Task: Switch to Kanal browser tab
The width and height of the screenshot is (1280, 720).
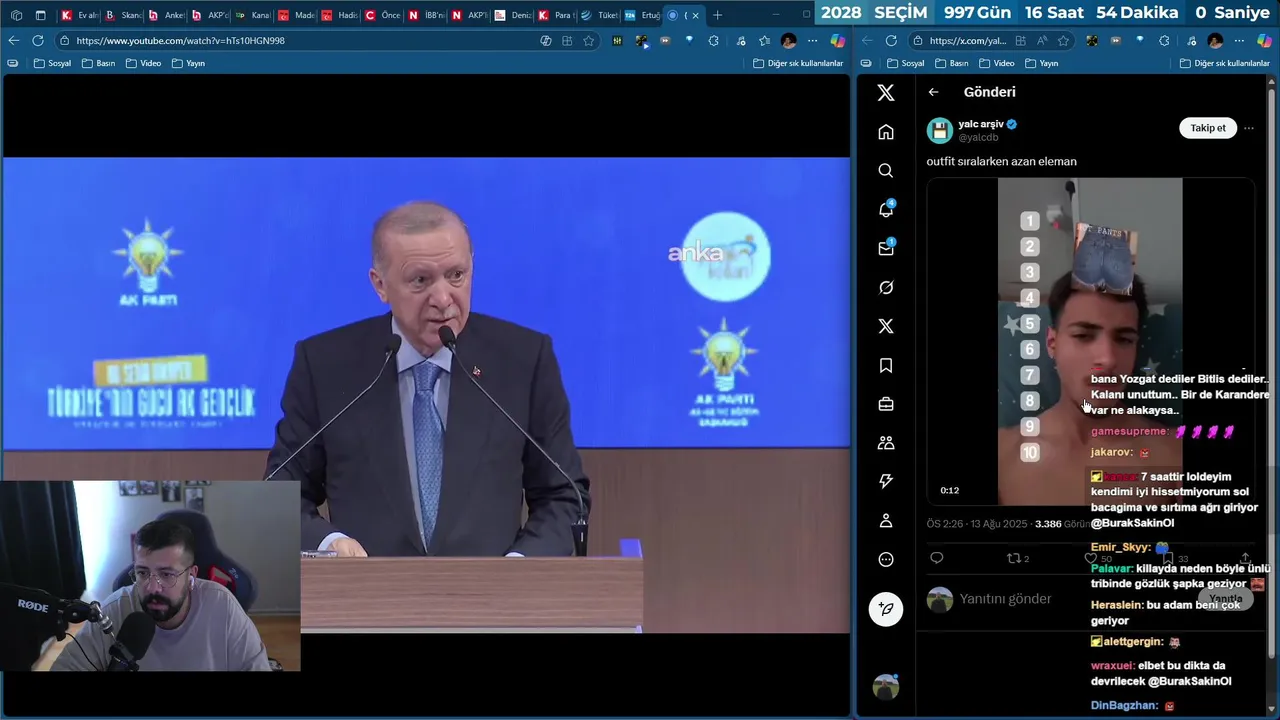Action: (x=253, y=15)
